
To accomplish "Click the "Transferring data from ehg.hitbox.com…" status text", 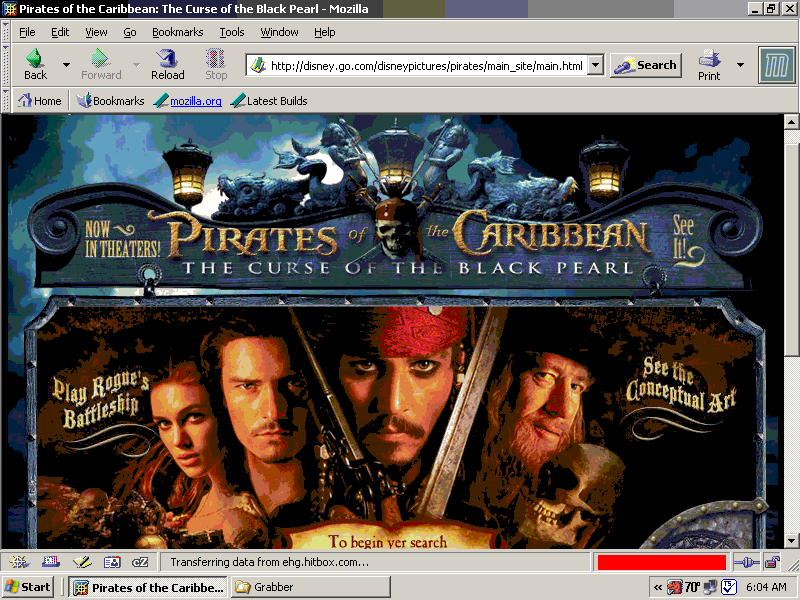I will tap(269, 562).
